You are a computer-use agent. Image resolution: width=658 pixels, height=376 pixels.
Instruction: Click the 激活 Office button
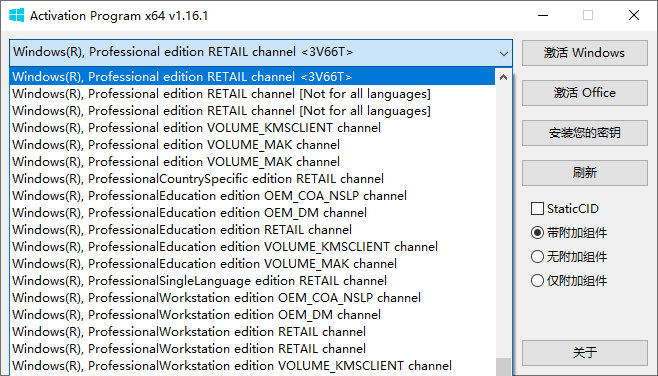[x=585, y=93]
